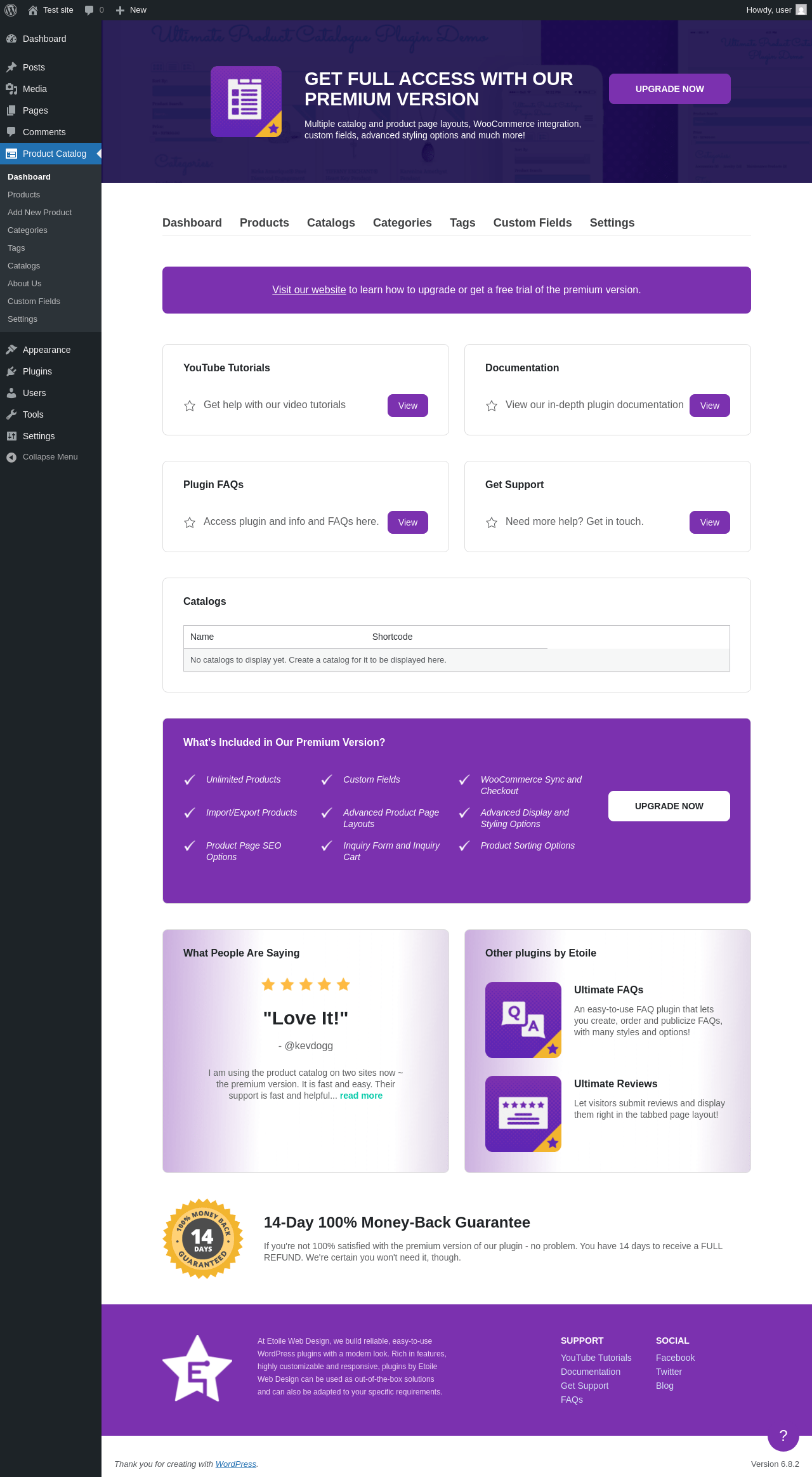Switch to the Tags tab
Image resolution: width=812 pixels, height=1477 pixels.
[x=462, y=223]
